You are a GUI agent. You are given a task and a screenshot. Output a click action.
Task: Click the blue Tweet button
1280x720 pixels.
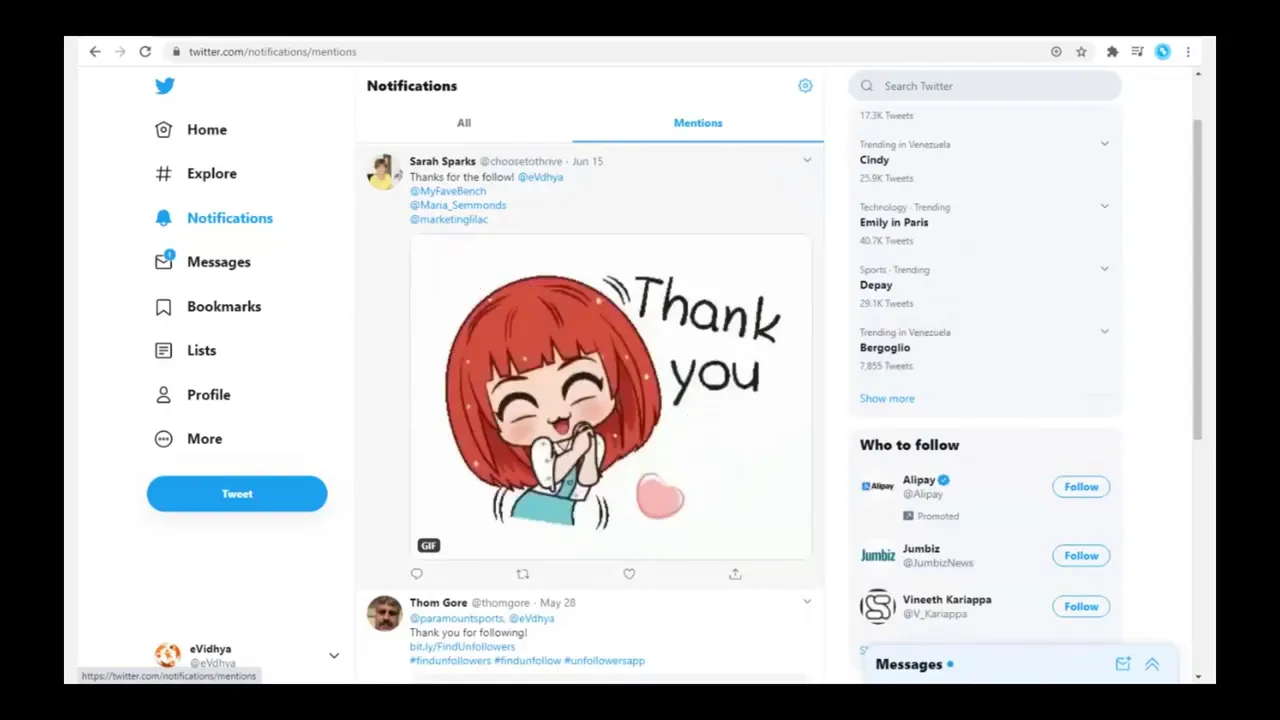pos(237,494)
